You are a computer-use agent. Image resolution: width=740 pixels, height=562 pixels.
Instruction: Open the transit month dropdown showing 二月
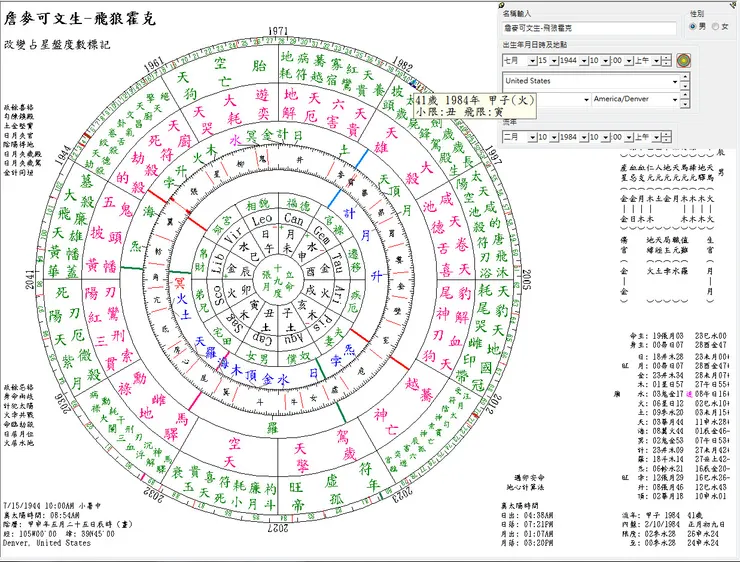tap(532, 137)
